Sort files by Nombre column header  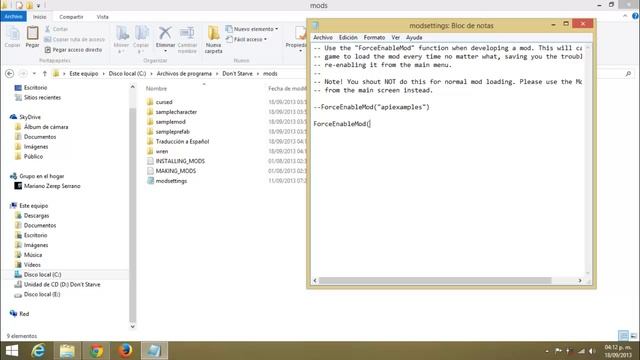coord(156,89)
